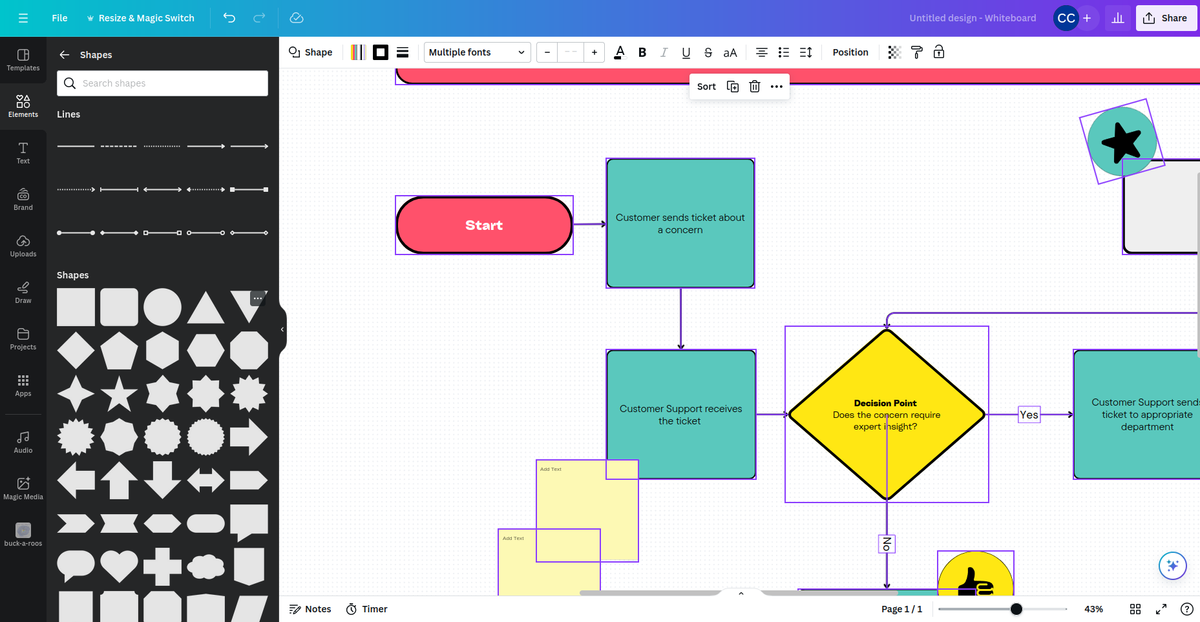Open the Brand tab in the sidebar
This screenshot has width=1200, height=622.
point(23,199)
